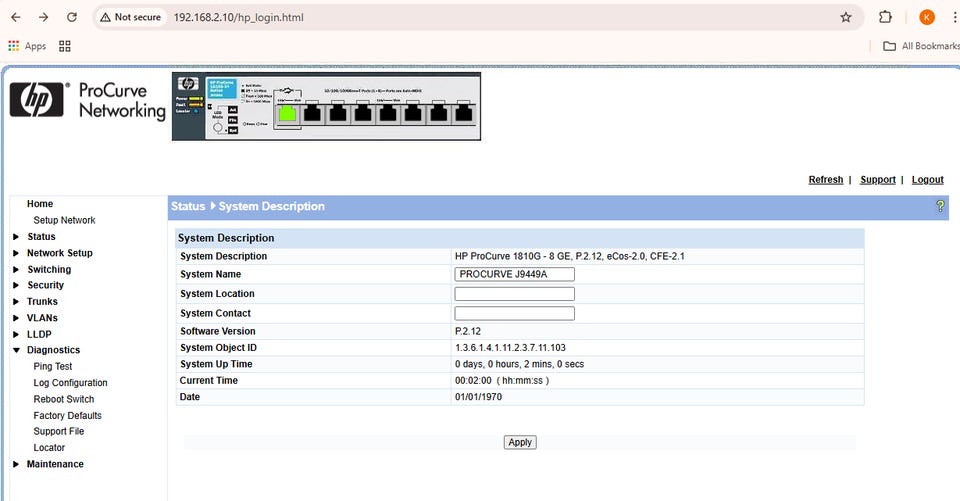
Task: Expand the Status menu arrow
Action: (x=16, y=237)
